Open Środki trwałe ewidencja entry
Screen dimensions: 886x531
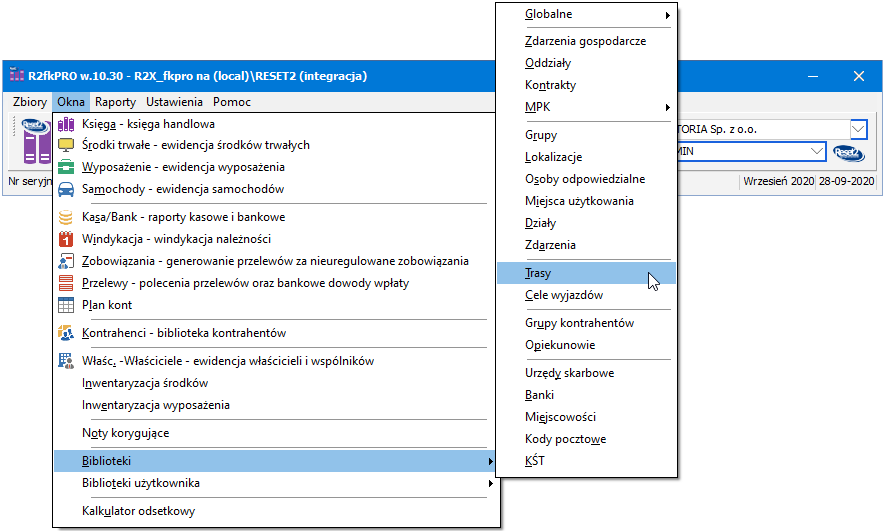tap(277, 145)
